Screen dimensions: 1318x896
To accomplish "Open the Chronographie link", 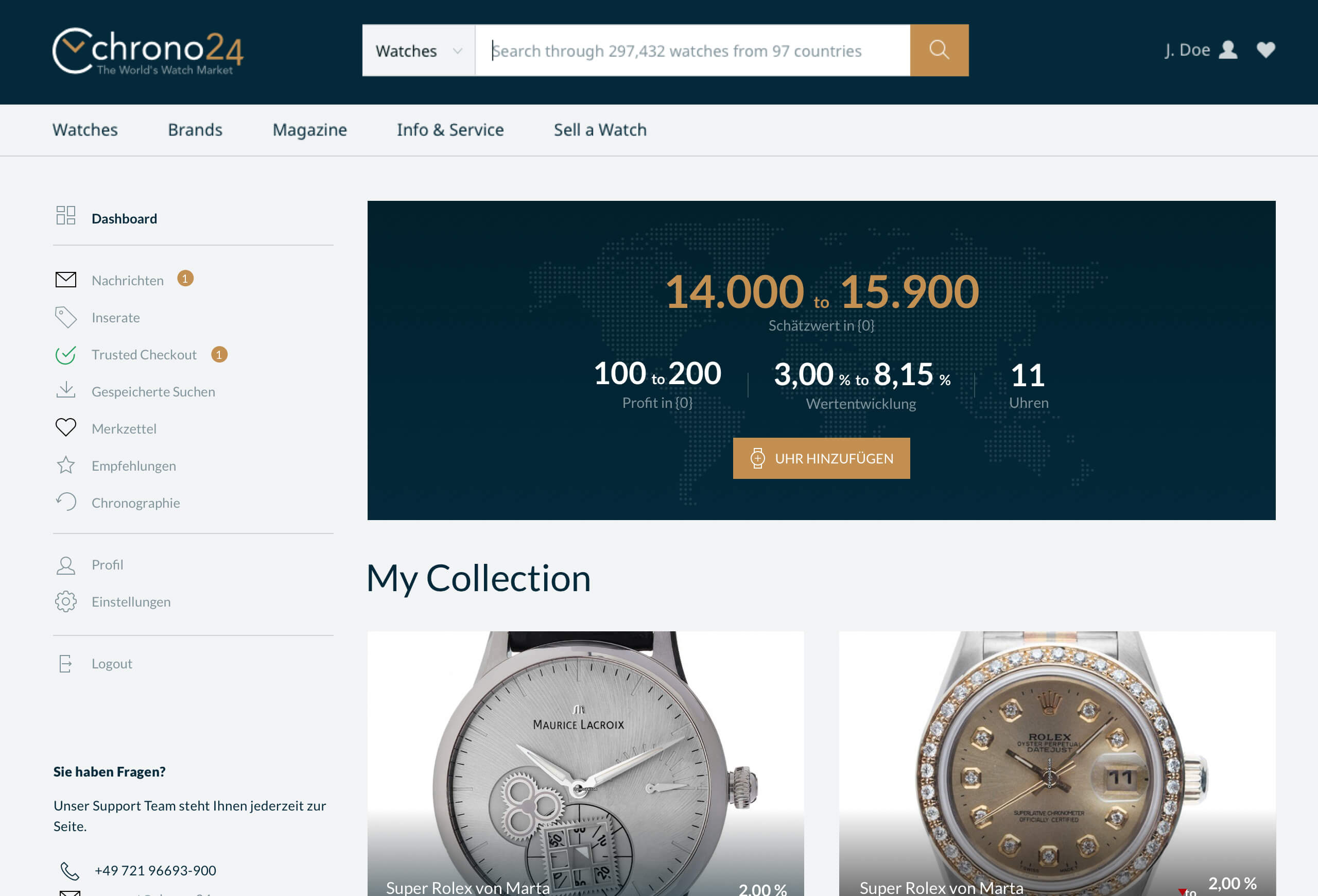I will click(135, 503).
